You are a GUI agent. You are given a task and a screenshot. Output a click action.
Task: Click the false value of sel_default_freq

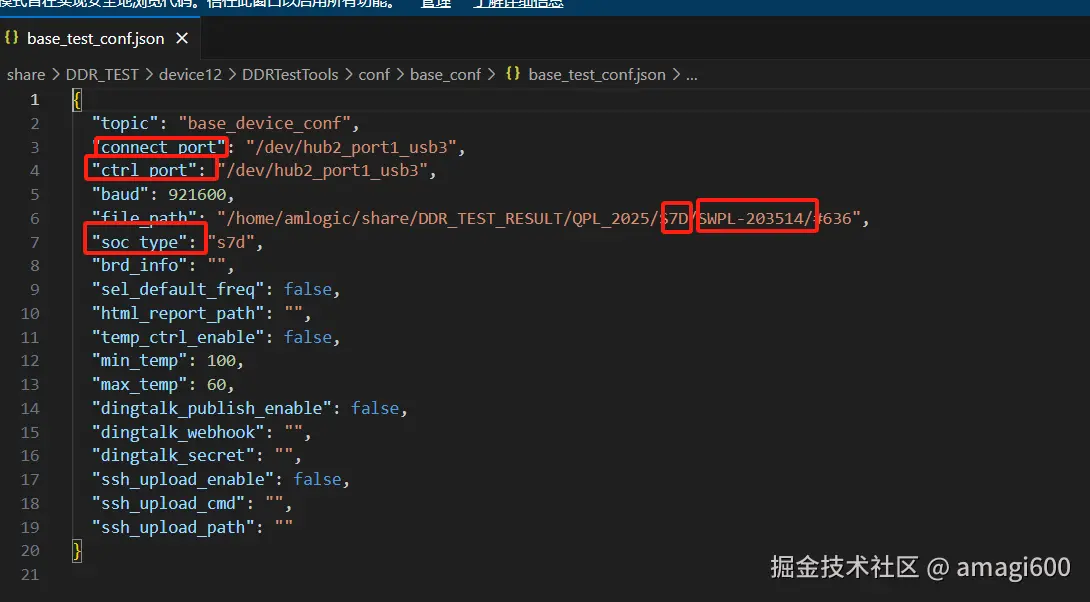[x=308, y=289]
